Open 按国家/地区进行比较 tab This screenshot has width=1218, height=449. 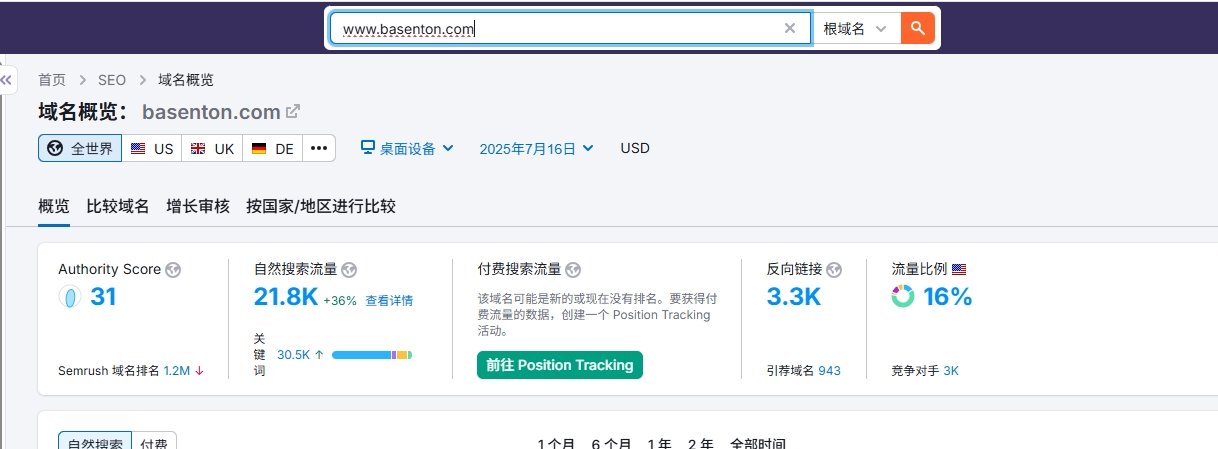pyautogui.click(x=321, y=206)
